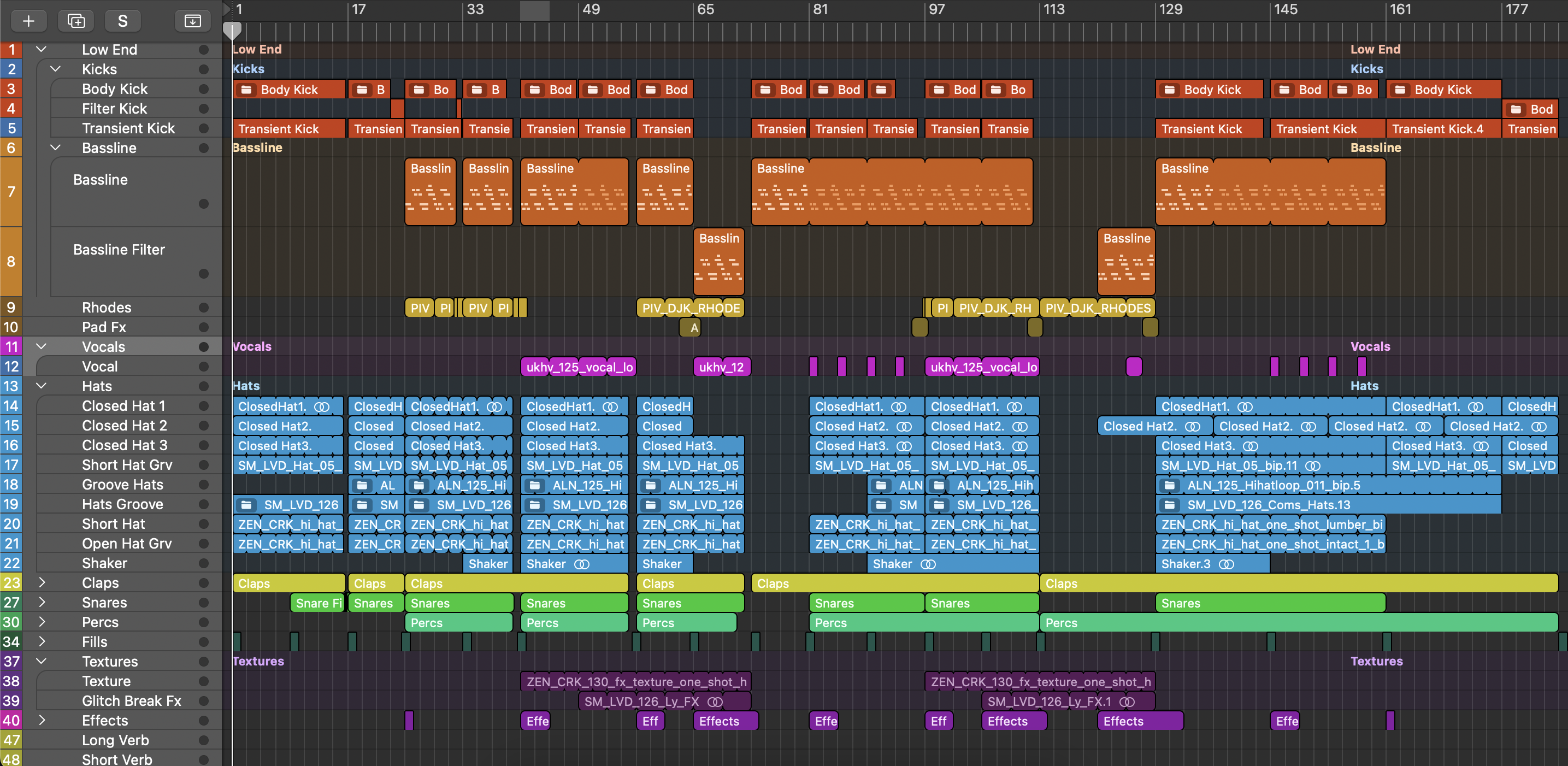The image size is (1568, 766).
Task: Toggle the Vocals track enable dot
Action: pyautogui.click(x=203, y=346)
